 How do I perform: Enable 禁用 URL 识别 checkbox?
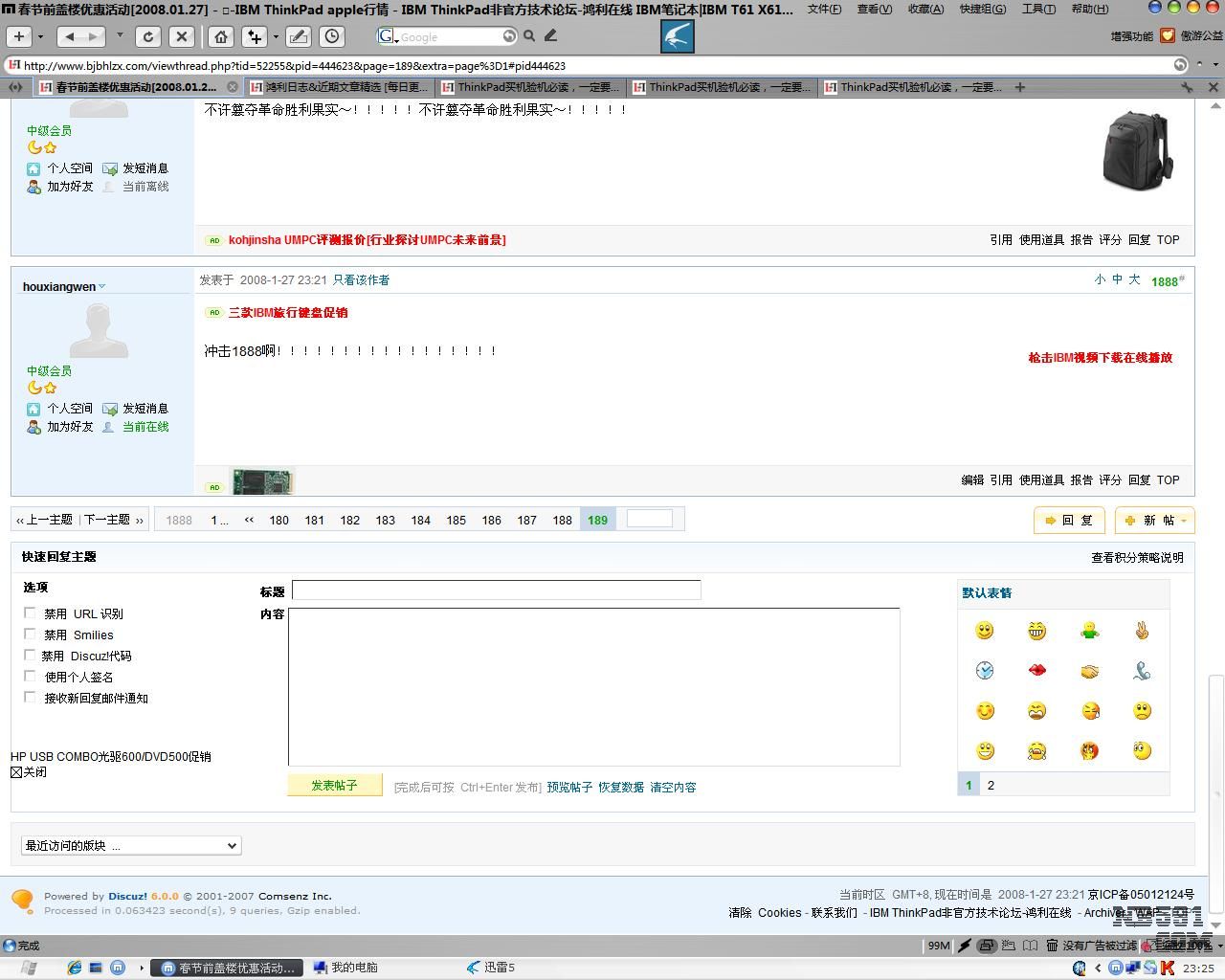click(x=30, y=613)
